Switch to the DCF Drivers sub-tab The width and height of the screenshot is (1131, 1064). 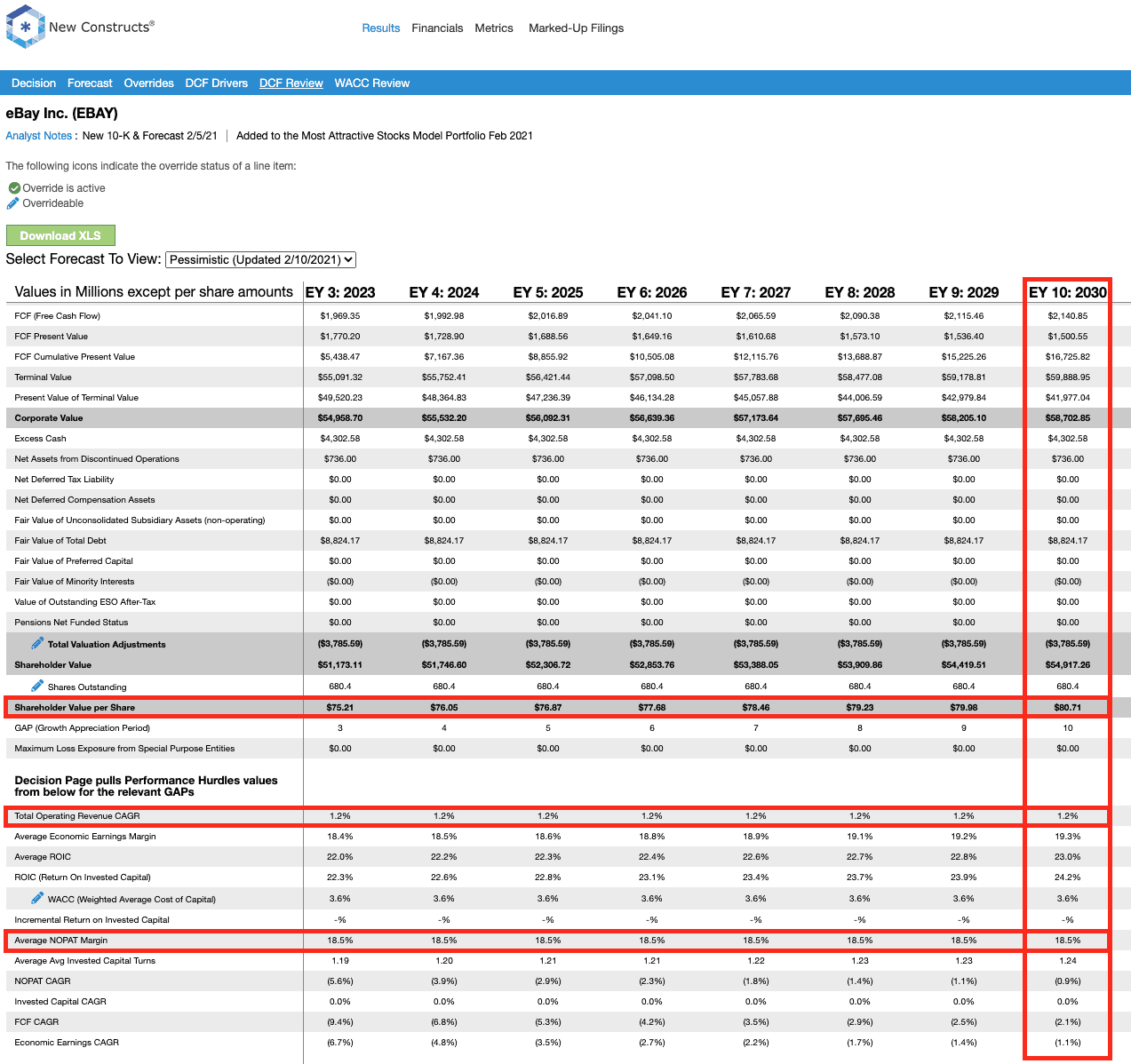pyautogui.click(x=217, y=83)
